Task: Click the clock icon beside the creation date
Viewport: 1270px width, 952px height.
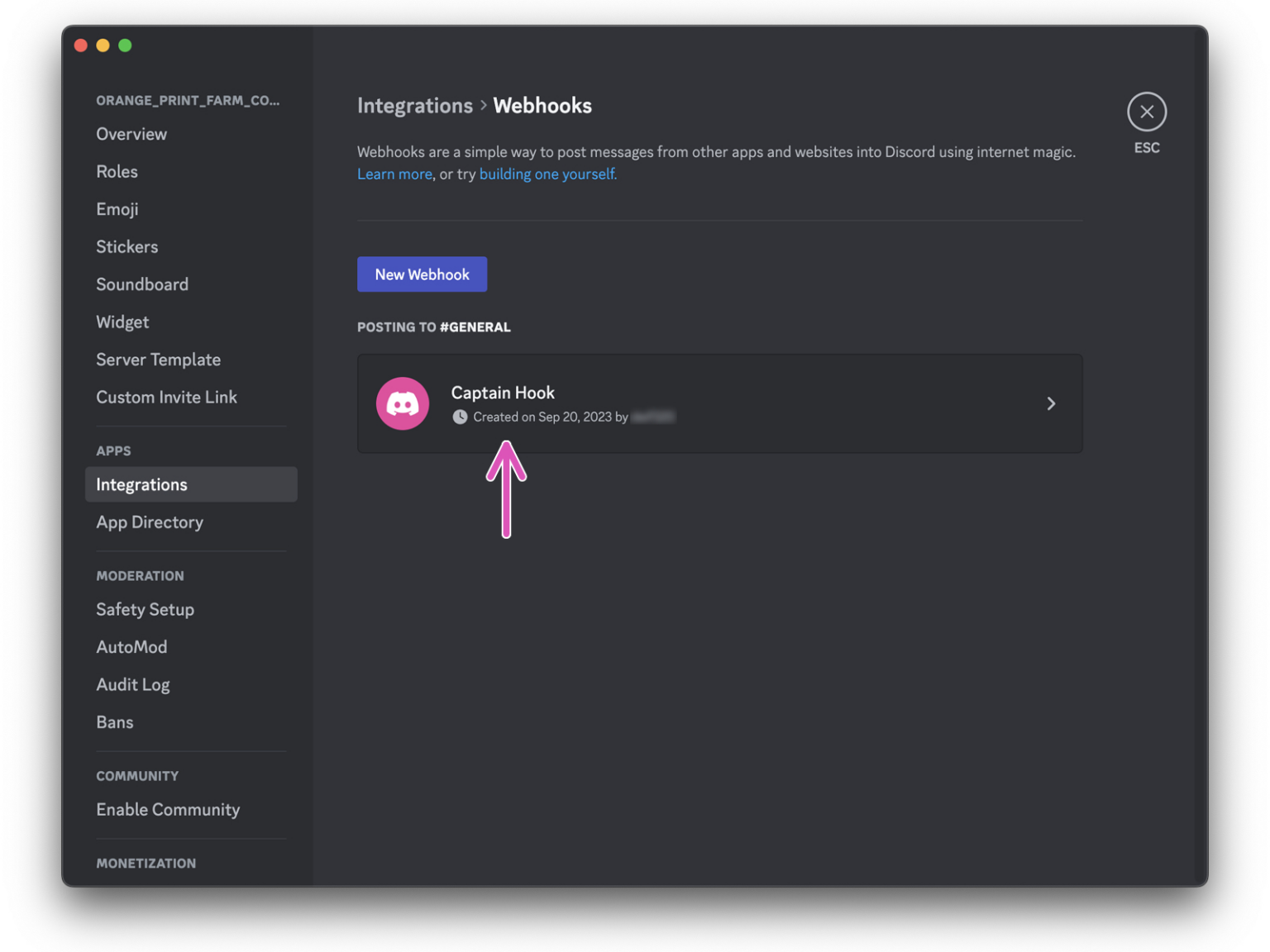Action: (461, 416)
